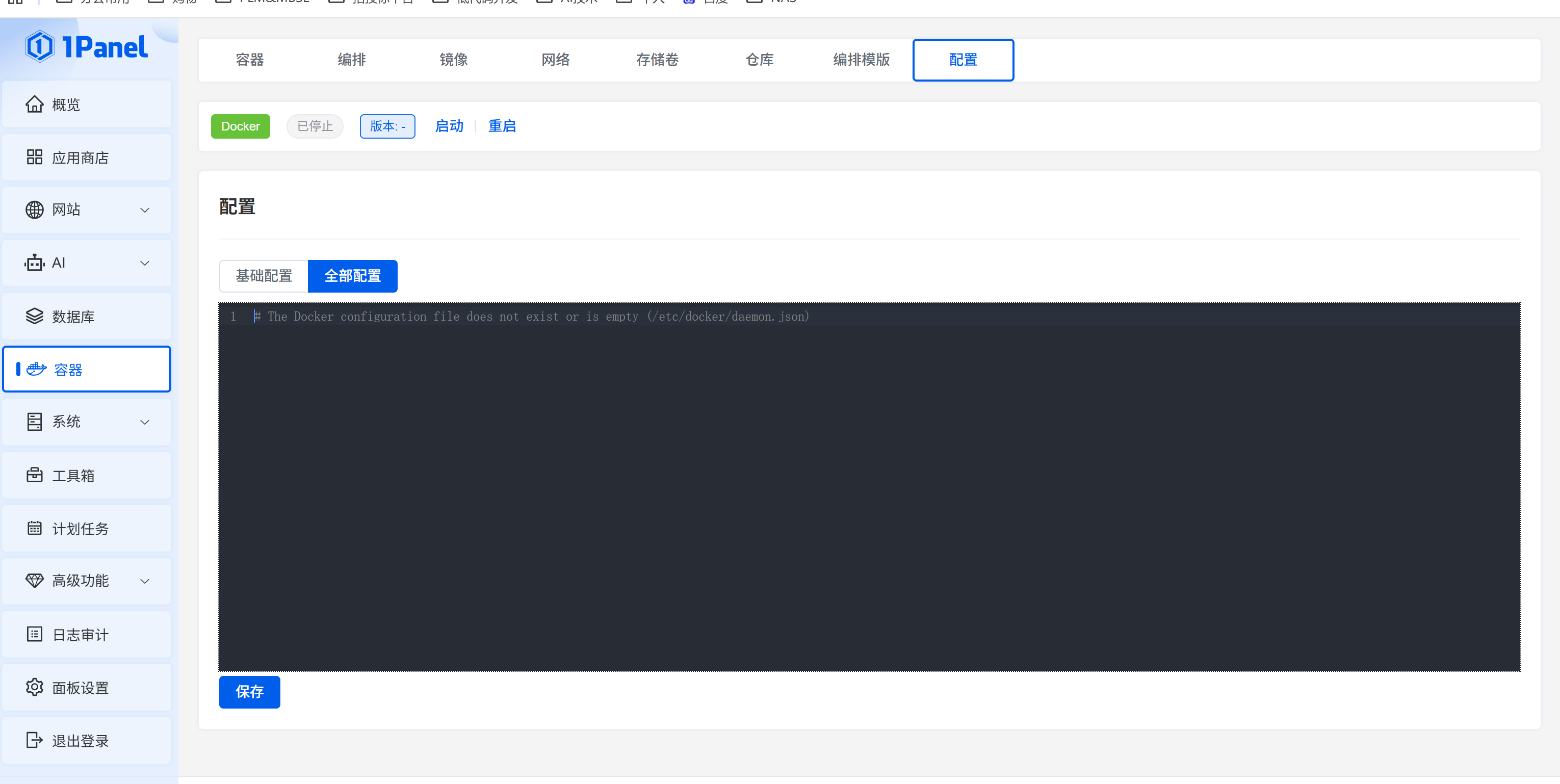Expand the 网站 submenu chevron
Screen dimensions: 1560x784
coord(145,210)
